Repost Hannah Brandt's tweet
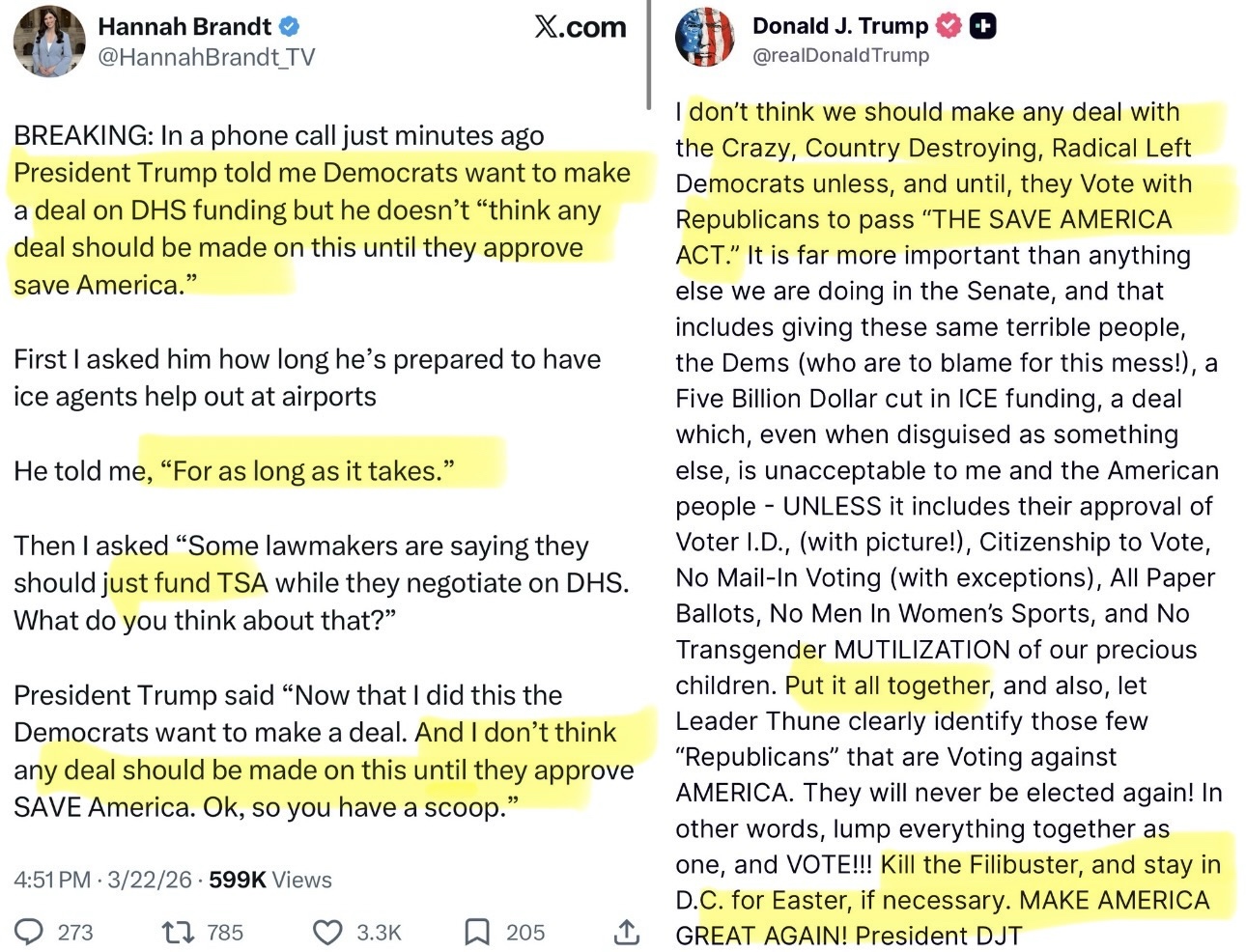This screenshot has width=1246, height=952. coord(177,932)
